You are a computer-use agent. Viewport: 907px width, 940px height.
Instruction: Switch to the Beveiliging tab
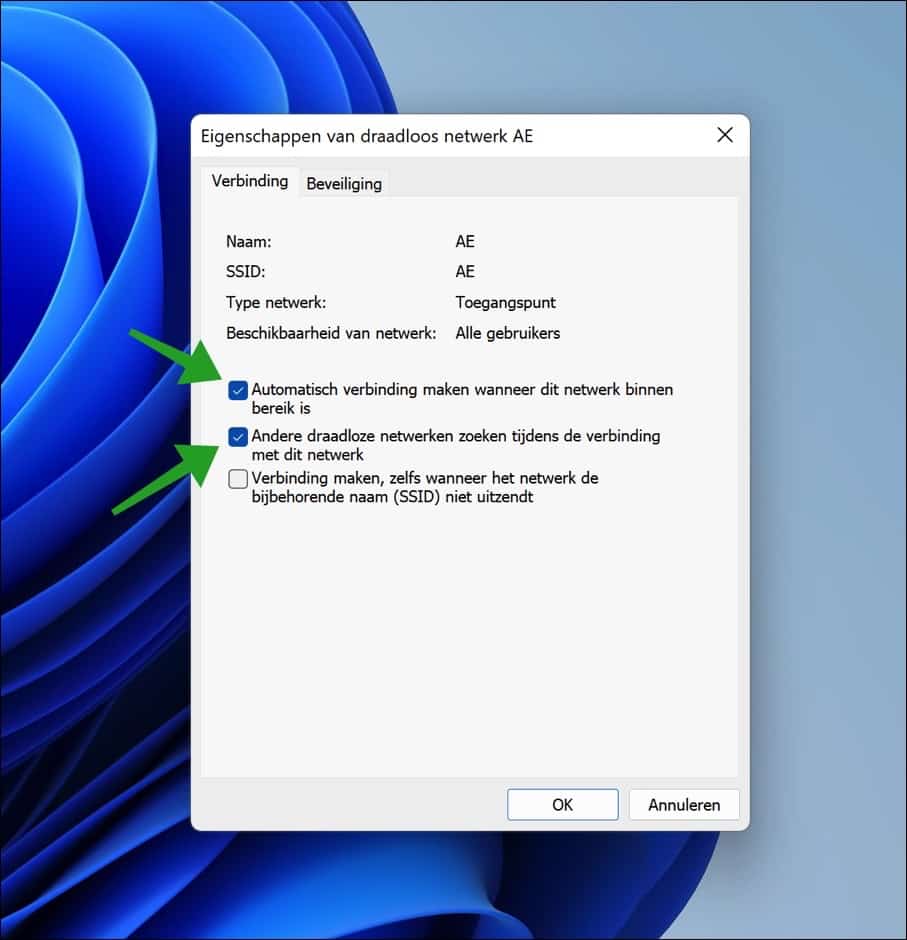pos(344,183)
